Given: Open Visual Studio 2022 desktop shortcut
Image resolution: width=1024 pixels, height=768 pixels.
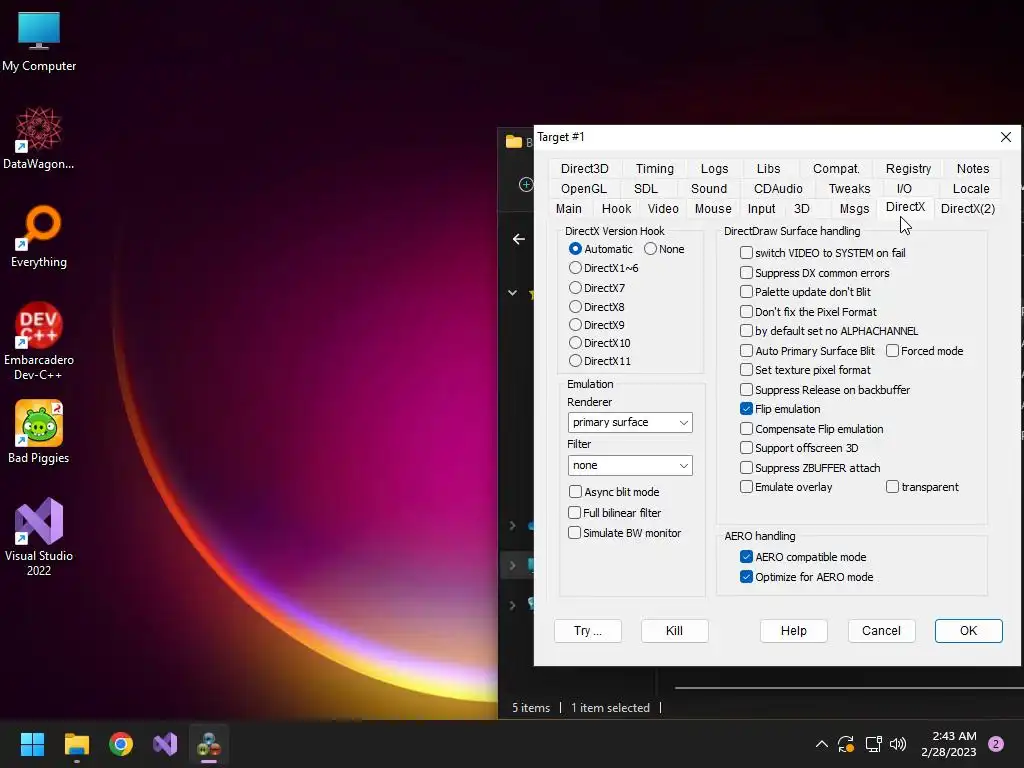Looking at the screenshot, I should pos(39,537).
